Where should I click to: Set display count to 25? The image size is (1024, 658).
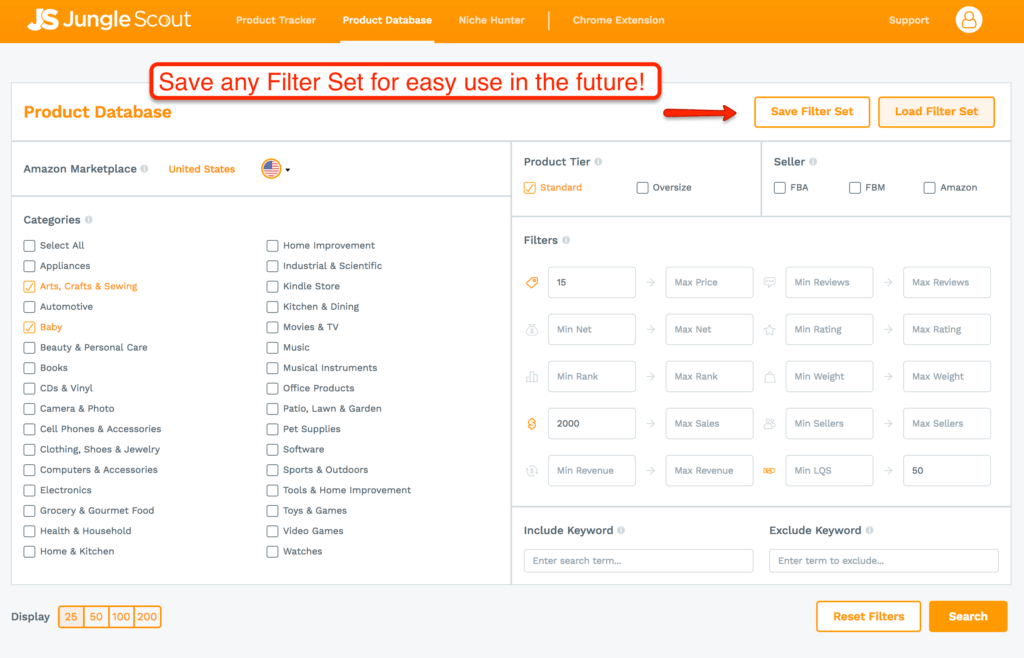click(71, 617)
